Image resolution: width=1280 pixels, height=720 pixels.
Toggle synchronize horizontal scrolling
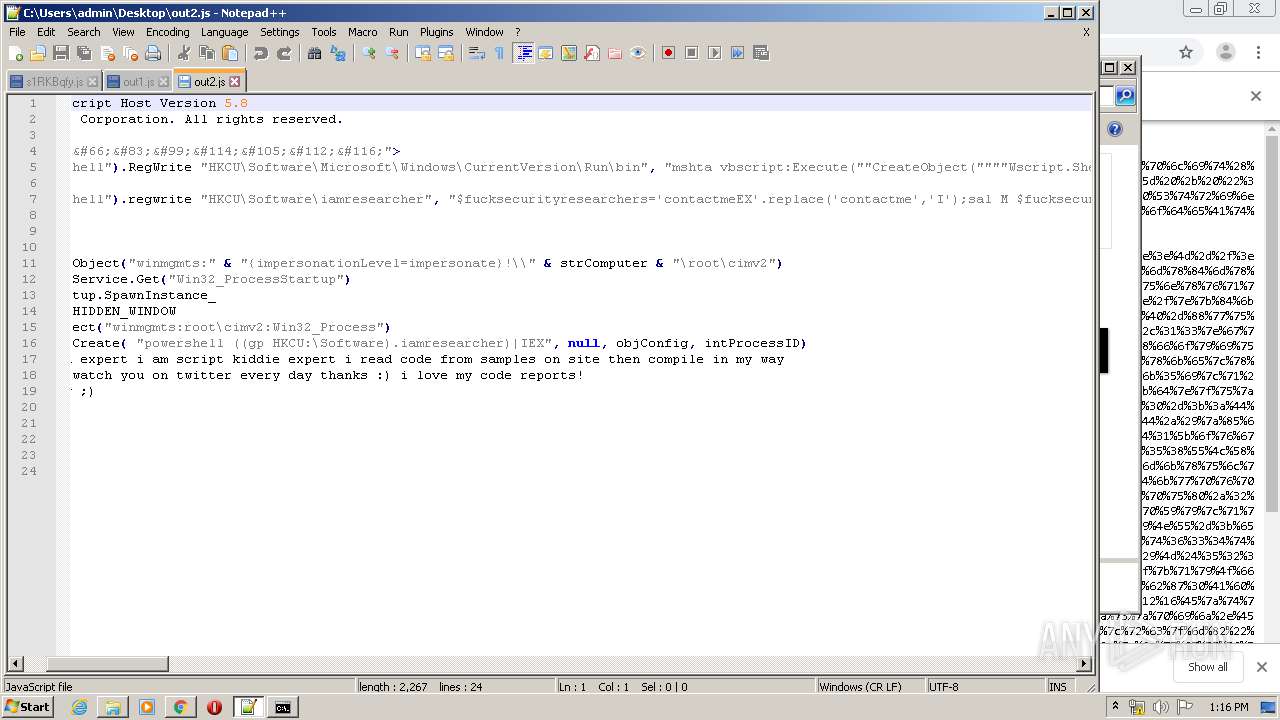[446, 53]
